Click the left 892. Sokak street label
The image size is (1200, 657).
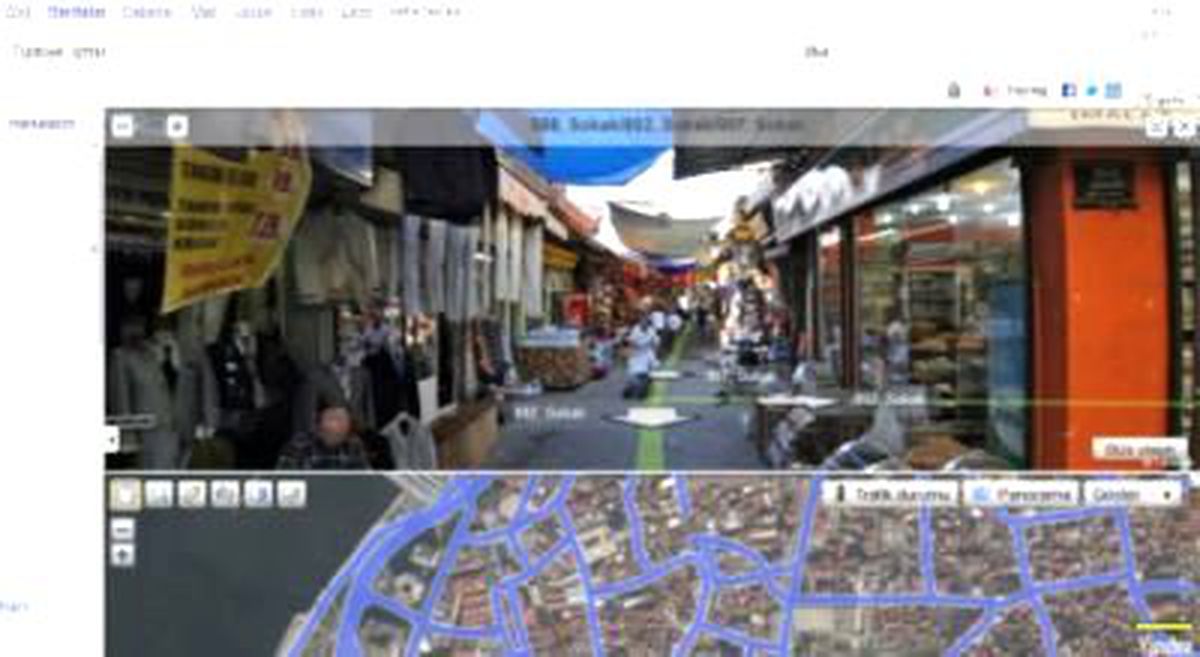[547, 411]
